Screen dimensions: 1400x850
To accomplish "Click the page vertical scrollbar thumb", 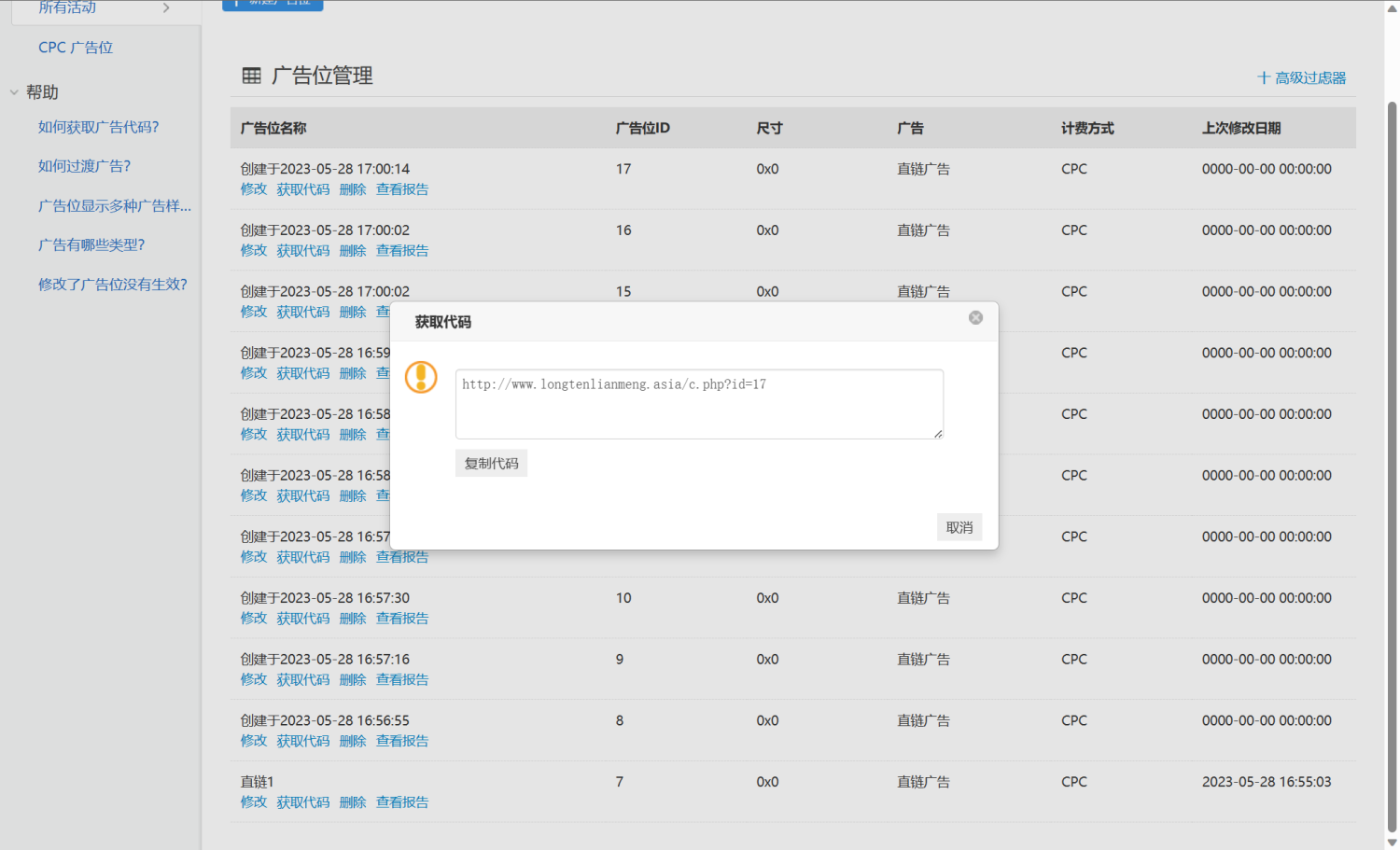I will (x=1392, y=465).
